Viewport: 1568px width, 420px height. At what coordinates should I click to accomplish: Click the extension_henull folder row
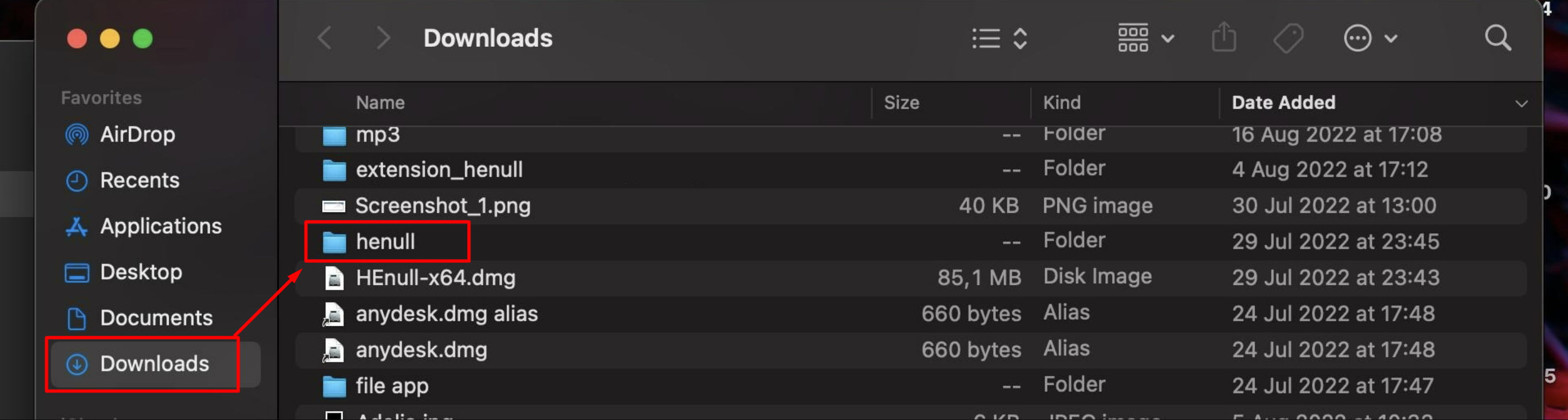[x=439, y=170]
